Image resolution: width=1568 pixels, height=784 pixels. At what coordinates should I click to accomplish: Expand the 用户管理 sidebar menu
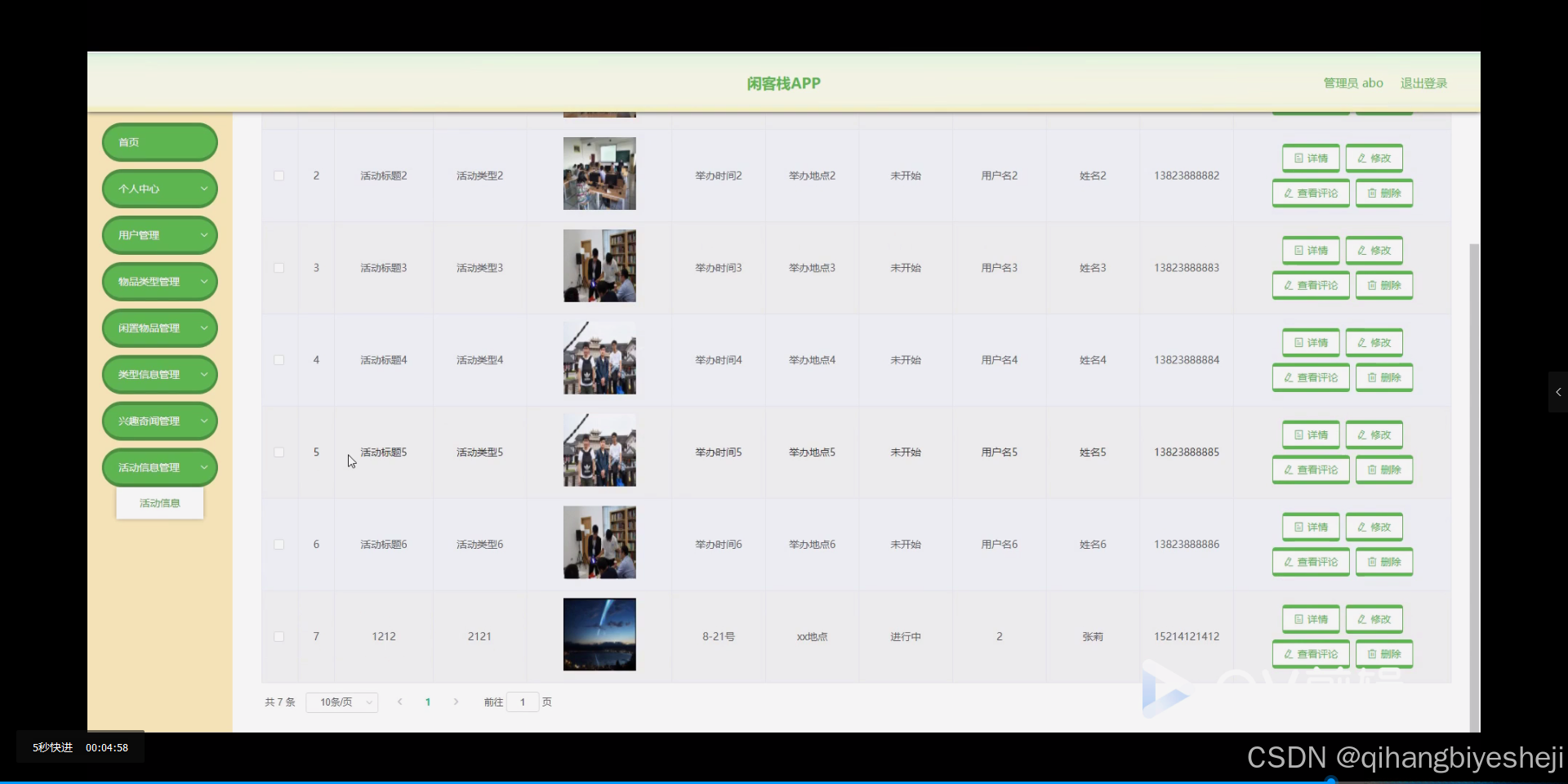point(159,234)
